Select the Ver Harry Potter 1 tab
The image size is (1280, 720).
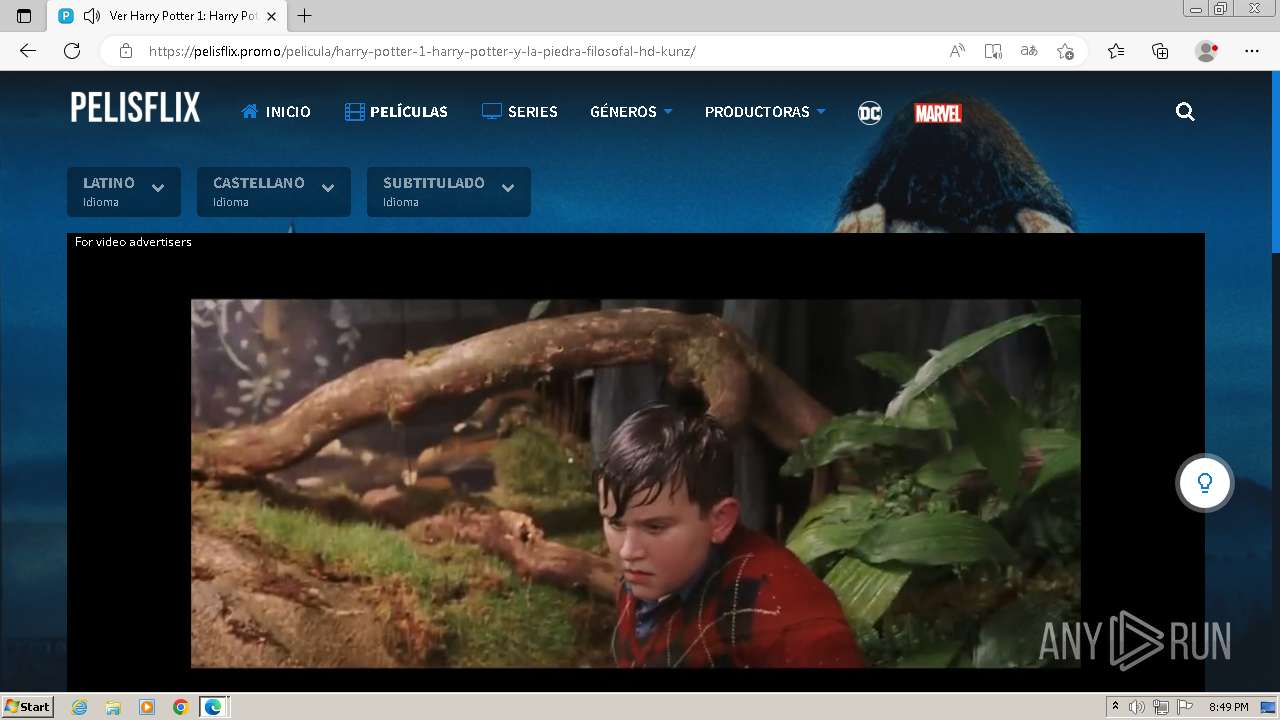pos(168,16)
